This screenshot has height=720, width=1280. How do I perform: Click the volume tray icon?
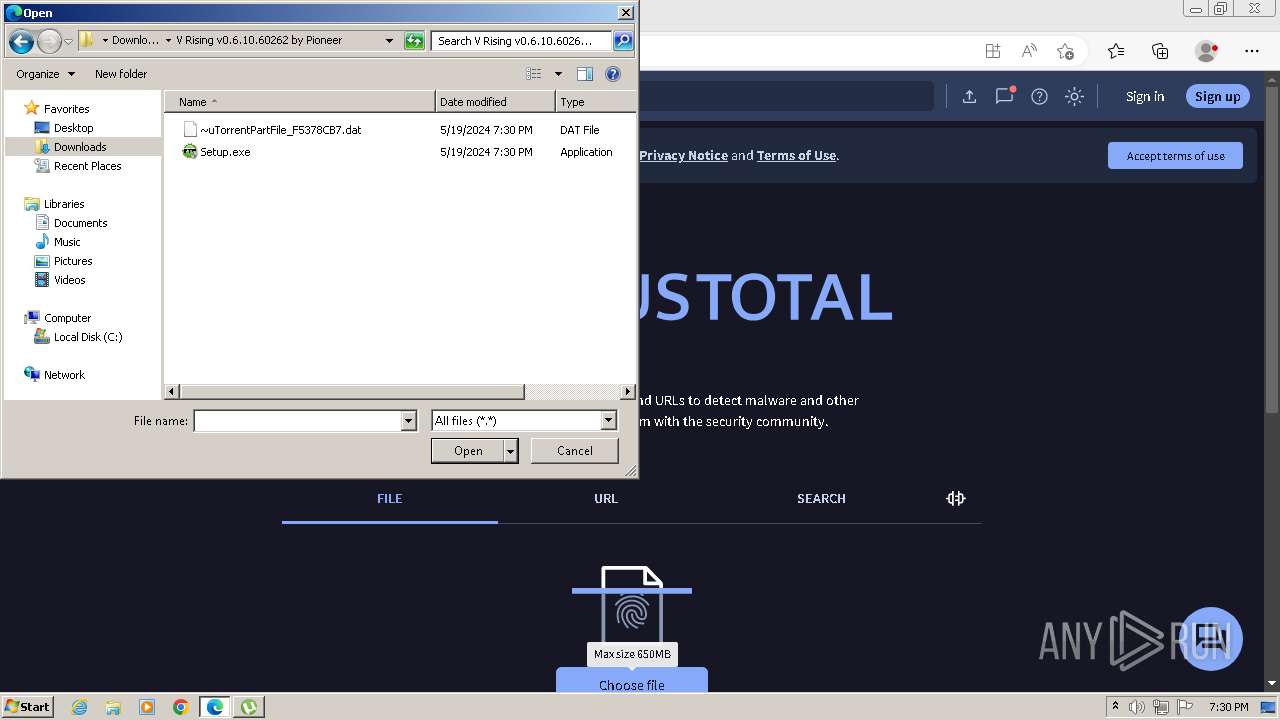pos(1138,707)
